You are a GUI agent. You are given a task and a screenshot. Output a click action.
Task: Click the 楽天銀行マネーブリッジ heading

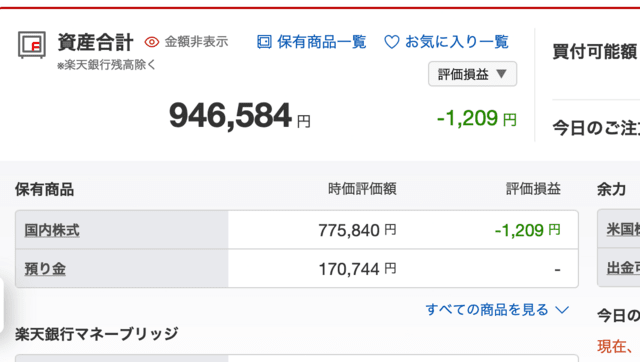pyautogui.click(x=97, y=334)
